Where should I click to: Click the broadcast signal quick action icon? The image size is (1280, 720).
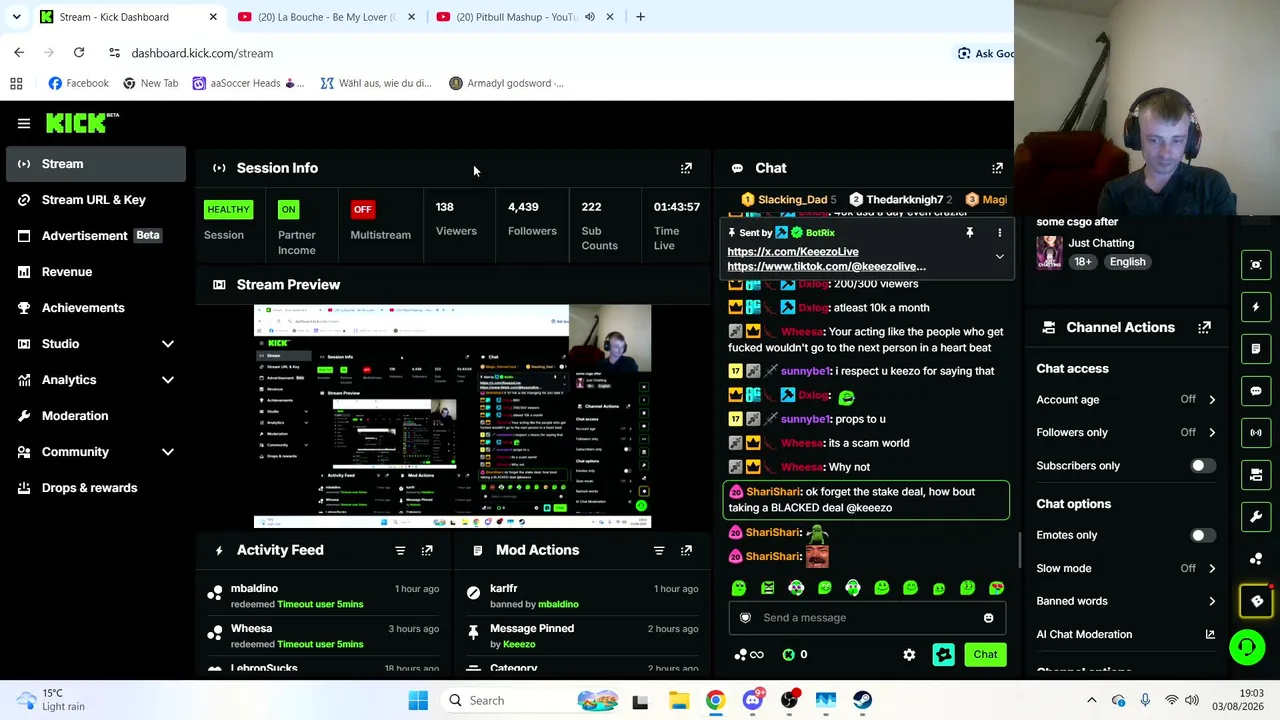tap(1256, 433)
